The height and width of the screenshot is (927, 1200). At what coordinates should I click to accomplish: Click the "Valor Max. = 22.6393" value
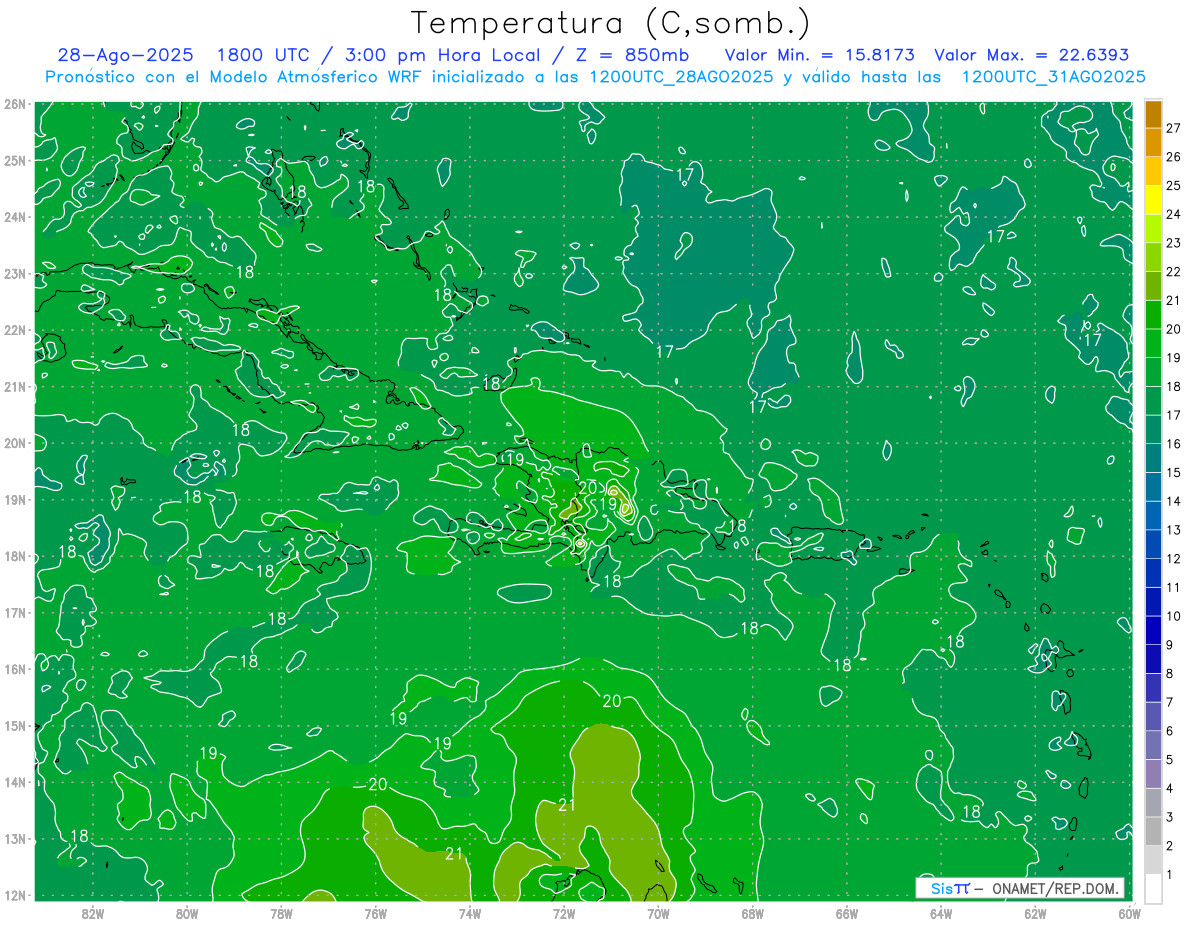click(1032, 55)
